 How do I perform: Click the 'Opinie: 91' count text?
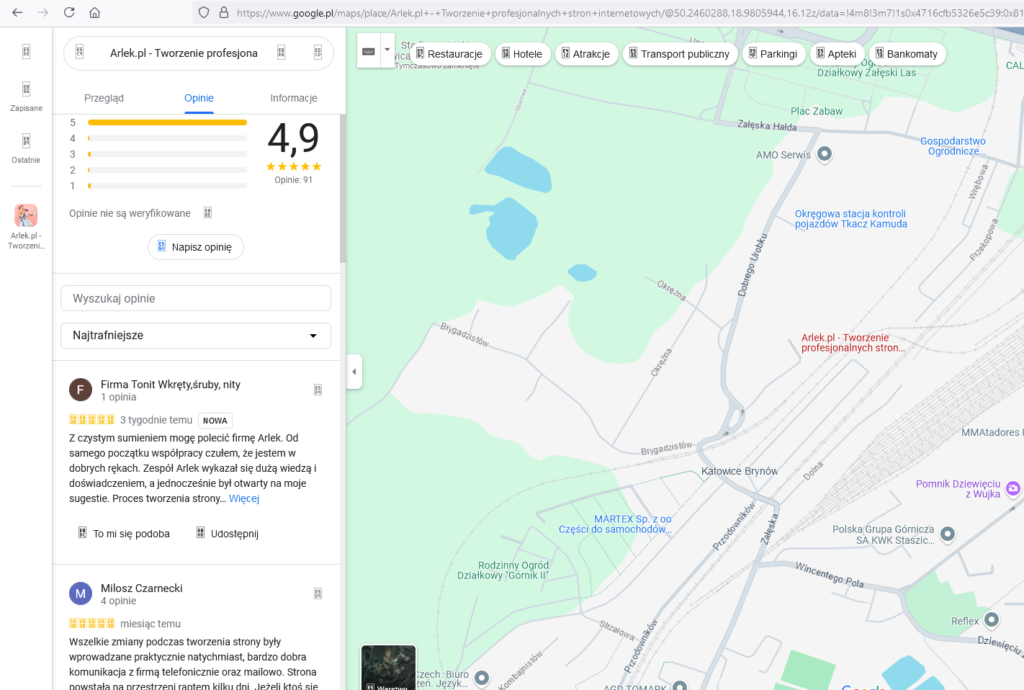293,180
